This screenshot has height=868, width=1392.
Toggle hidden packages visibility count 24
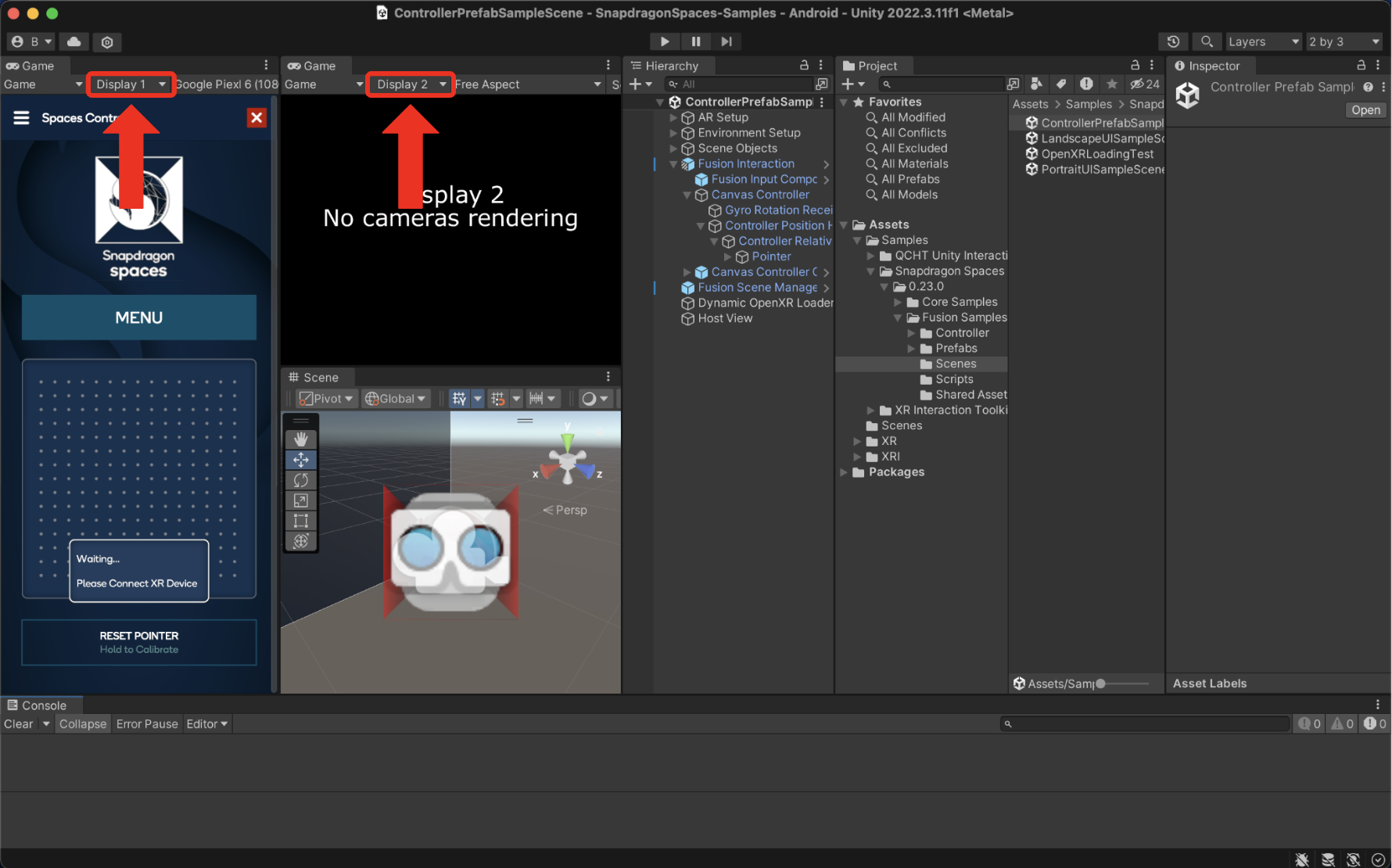pos(1146,84)
